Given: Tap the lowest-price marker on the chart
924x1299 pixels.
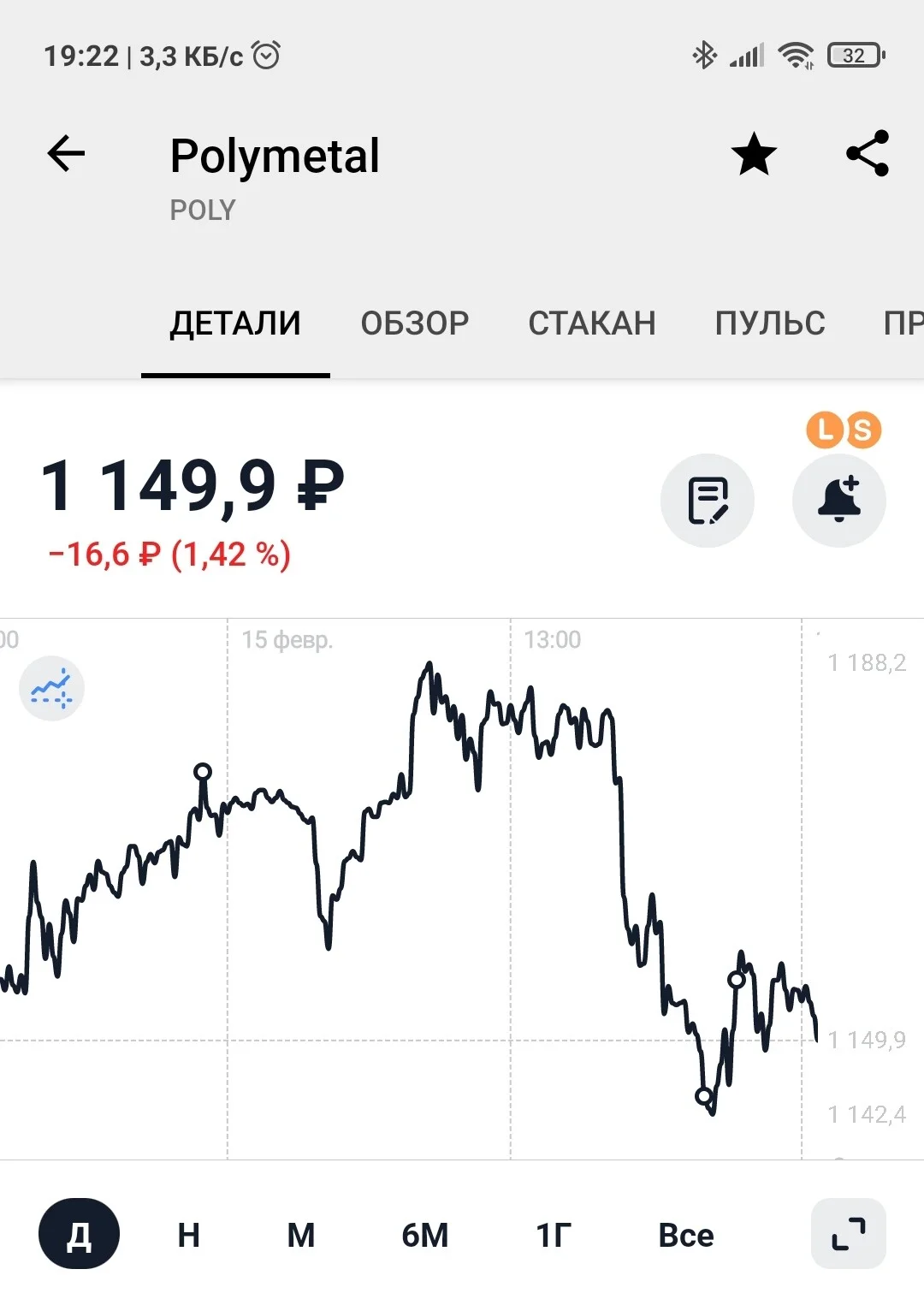Looking at the screenshot, I should coord(704,1096).
